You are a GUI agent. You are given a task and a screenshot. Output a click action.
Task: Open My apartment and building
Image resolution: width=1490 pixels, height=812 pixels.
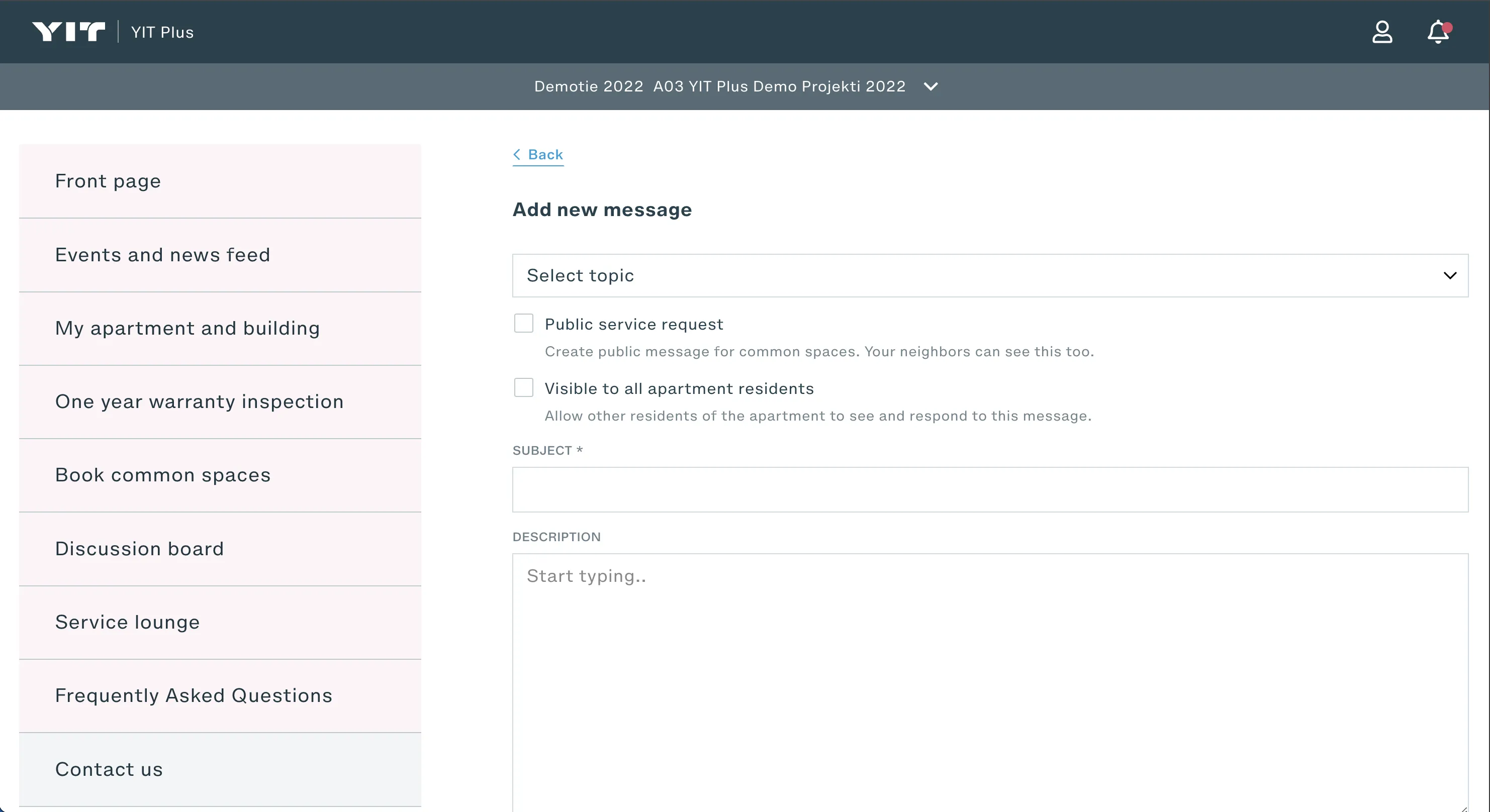[x=220, y=329]
